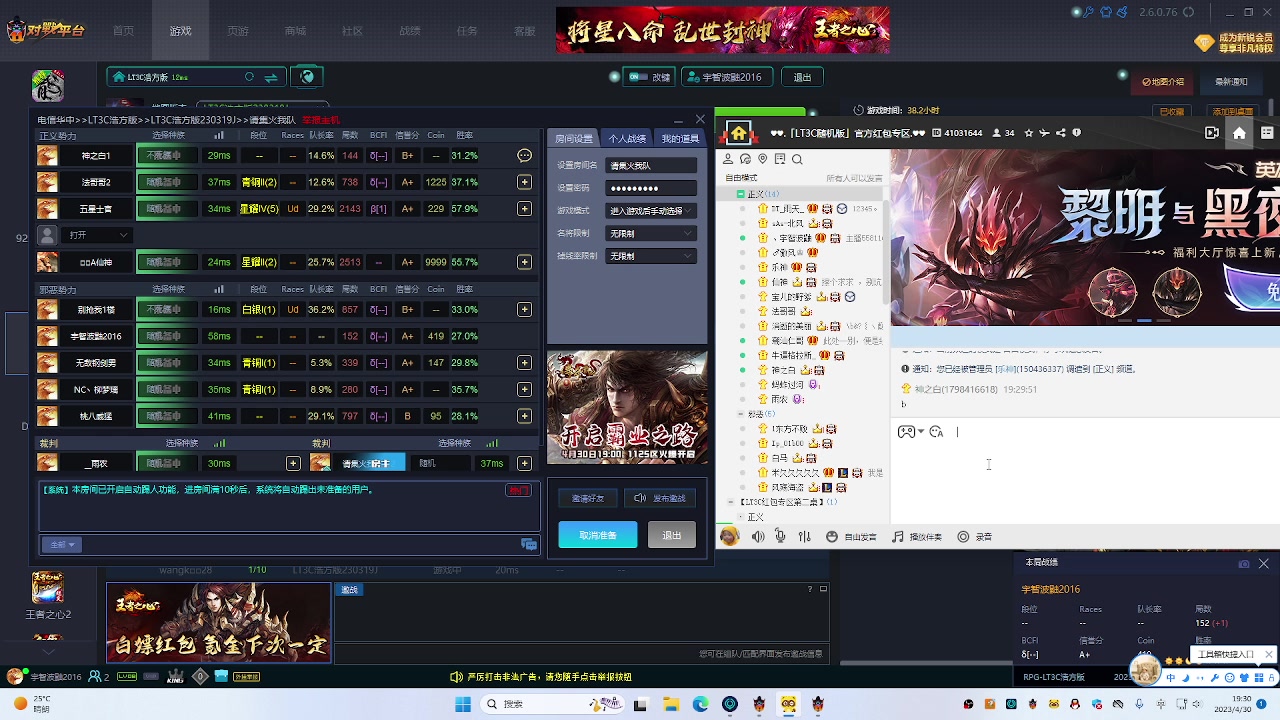The image size is (1280, 720).
Task: Open 商城 in top navigation
Action: [x=295, y=31]
